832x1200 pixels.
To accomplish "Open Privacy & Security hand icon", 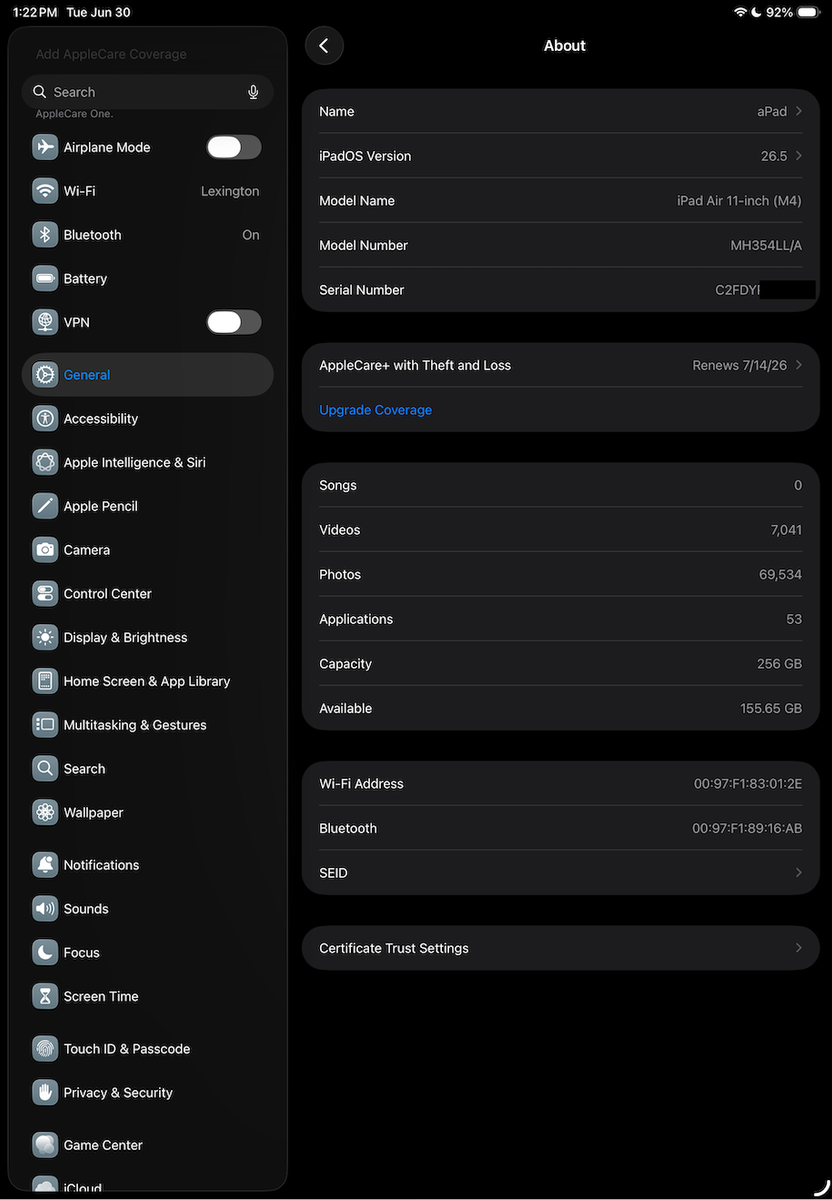I will click(45, 1093).
